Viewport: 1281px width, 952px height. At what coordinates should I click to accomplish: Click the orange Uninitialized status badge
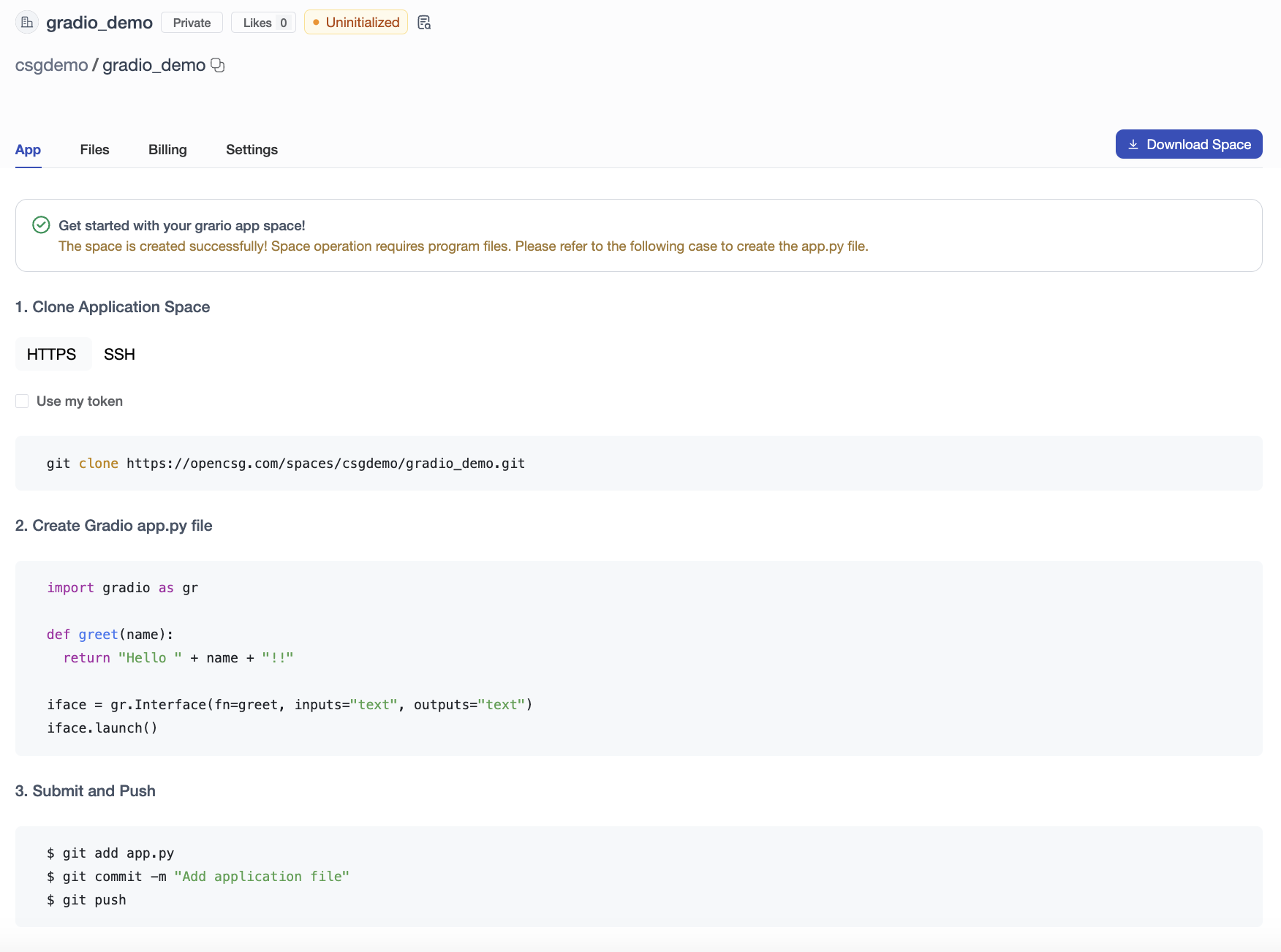click(356, 23)
